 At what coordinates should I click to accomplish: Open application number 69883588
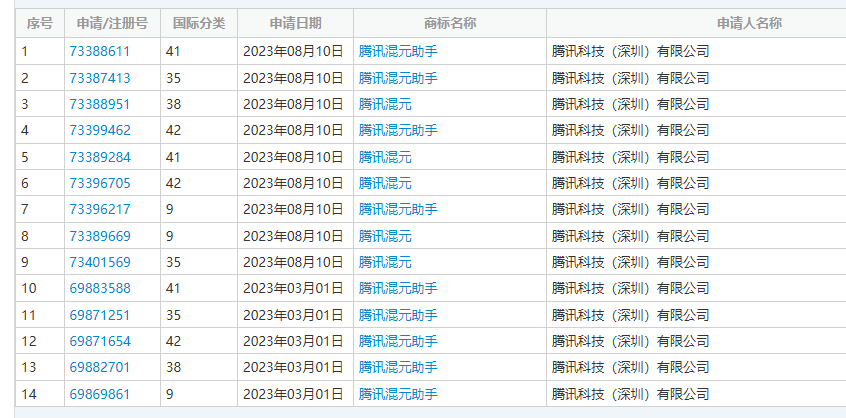100,288
